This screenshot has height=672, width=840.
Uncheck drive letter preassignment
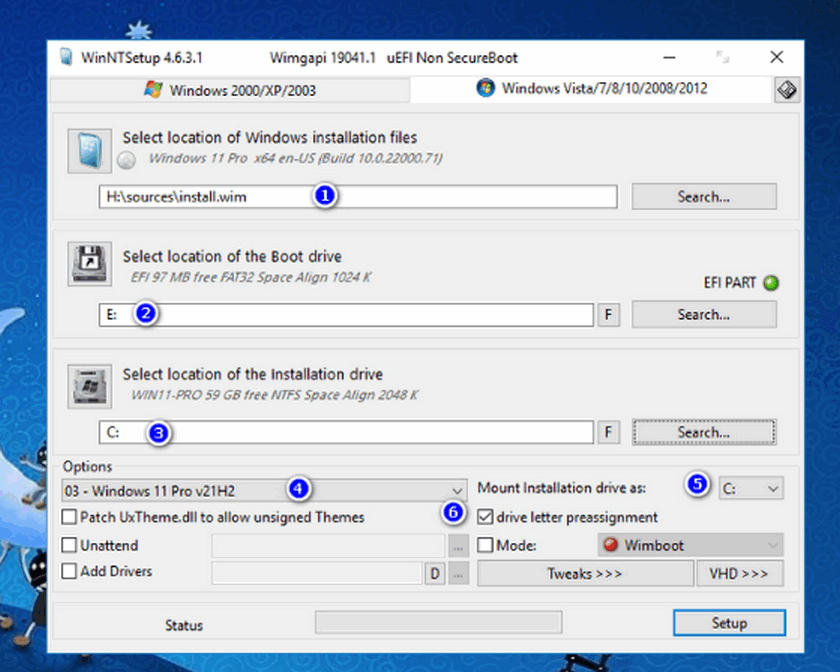[x=485, y=517]
